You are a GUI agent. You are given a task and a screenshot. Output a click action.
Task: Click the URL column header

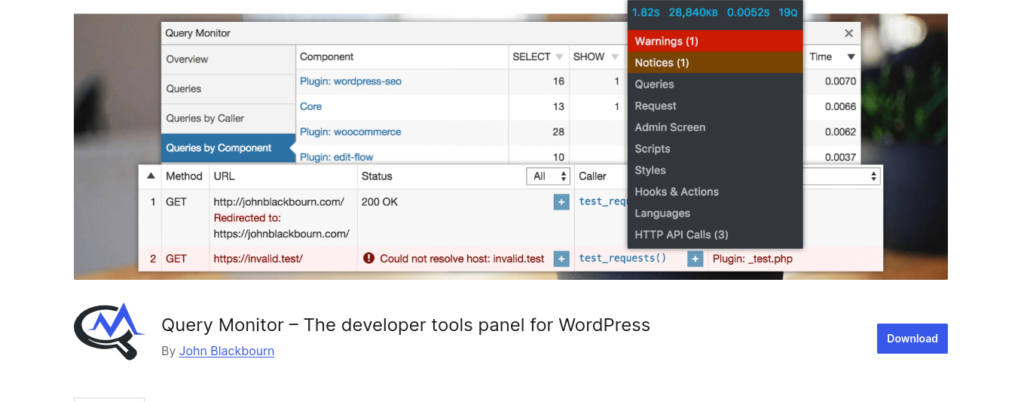click(x=224, y=176)
